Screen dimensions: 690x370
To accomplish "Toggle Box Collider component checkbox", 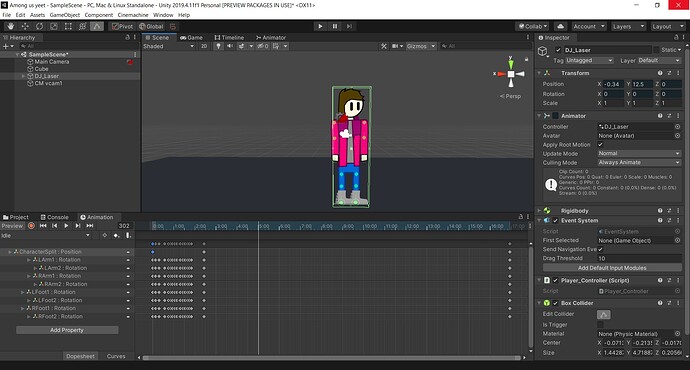I will click(555, 303).
